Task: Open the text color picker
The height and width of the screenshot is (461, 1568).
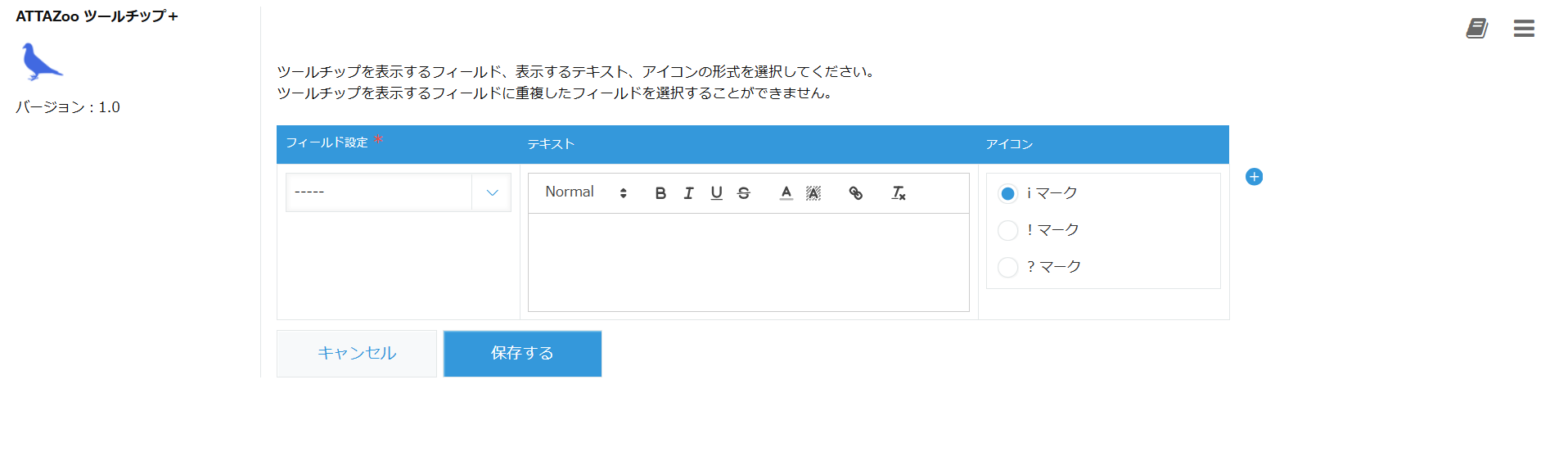Action: pos(786,193)
